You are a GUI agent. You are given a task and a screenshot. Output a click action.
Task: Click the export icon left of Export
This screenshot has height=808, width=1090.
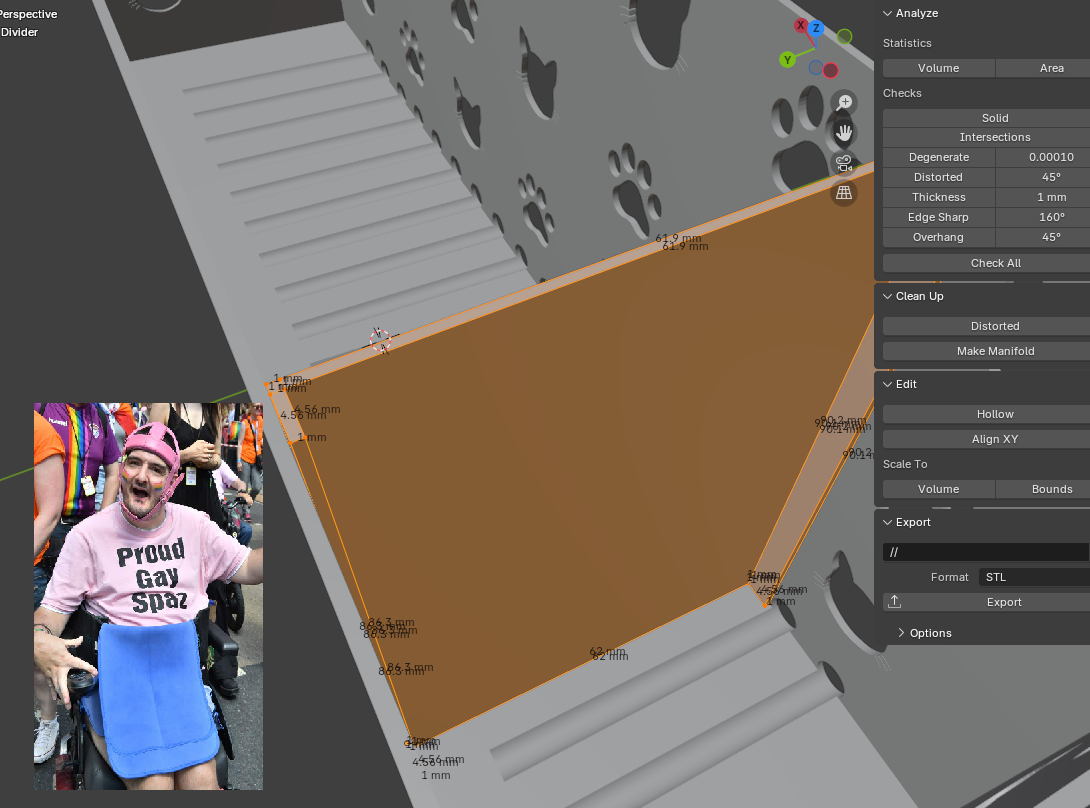click(895, 602)
